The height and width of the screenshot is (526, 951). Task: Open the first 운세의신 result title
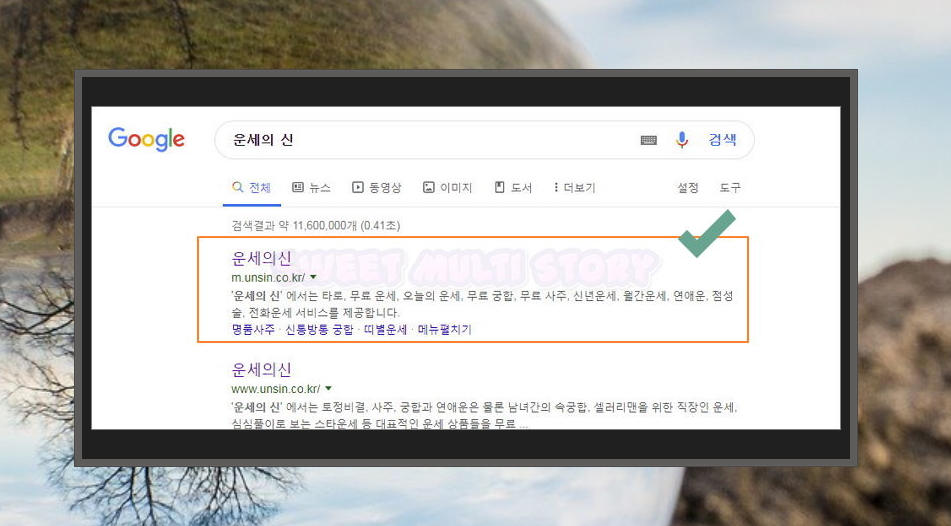pos(261,258)
